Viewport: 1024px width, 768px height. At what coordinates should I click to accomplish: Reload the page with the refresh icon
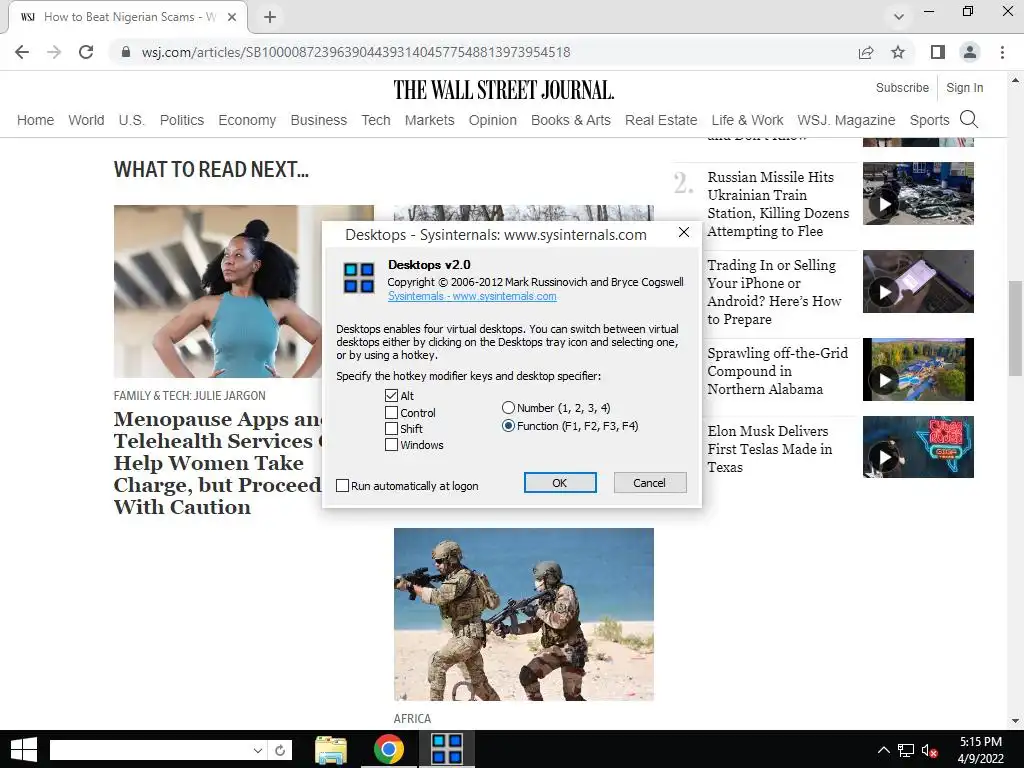coord(86,52)
